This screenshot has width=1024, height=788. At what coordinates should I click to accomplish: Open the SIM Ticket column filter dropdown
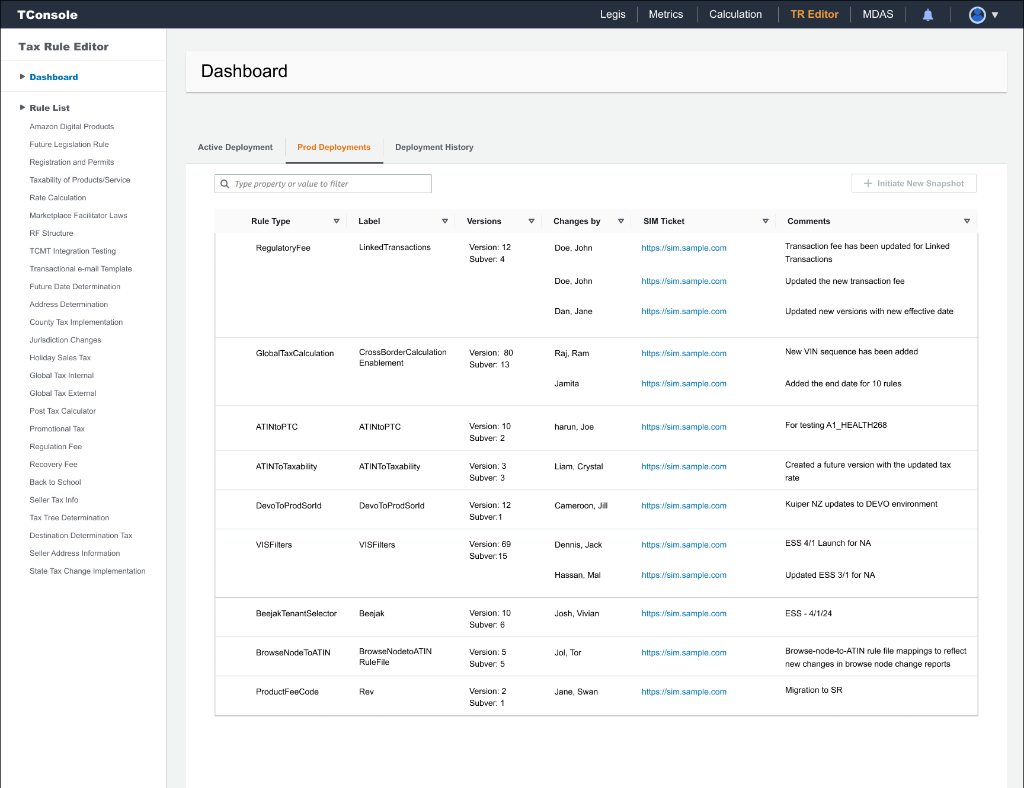coord(766,221)
